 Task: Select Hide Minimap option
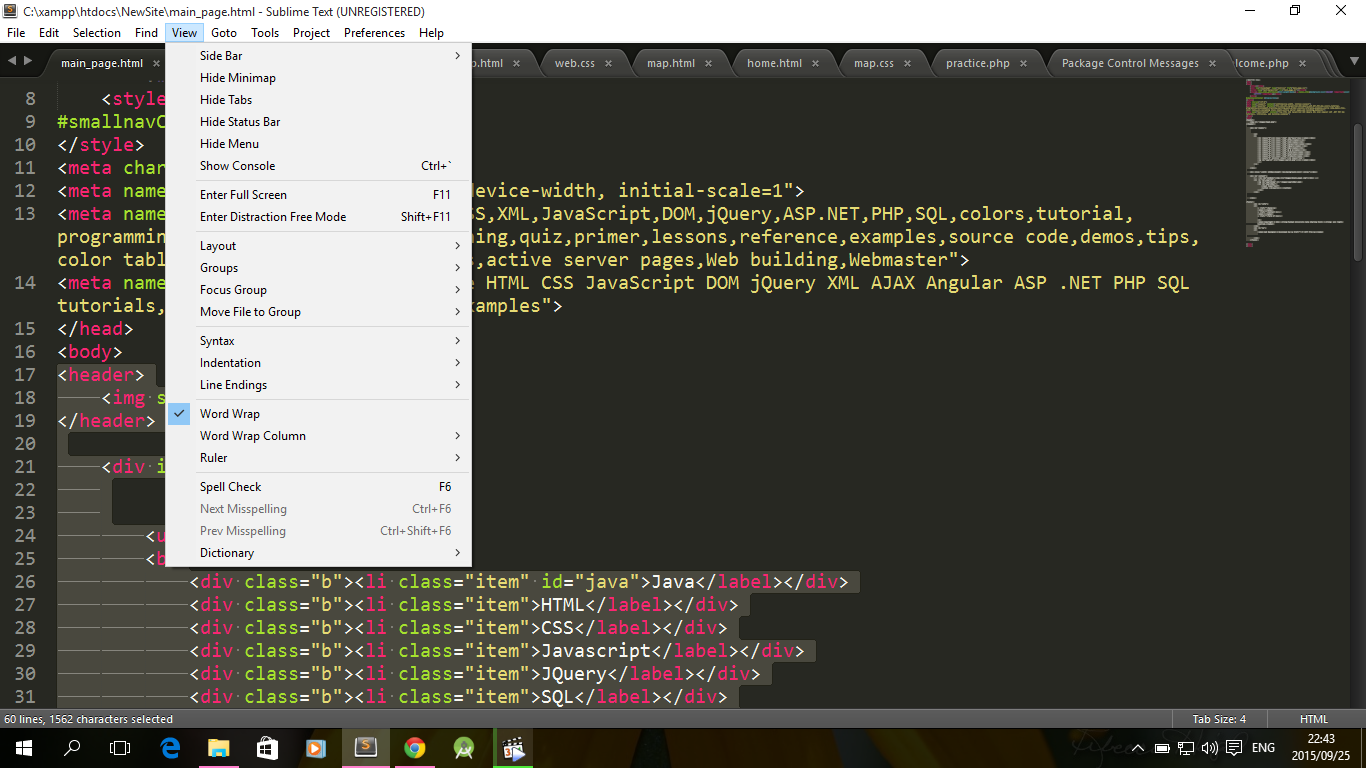coord(318,78)
